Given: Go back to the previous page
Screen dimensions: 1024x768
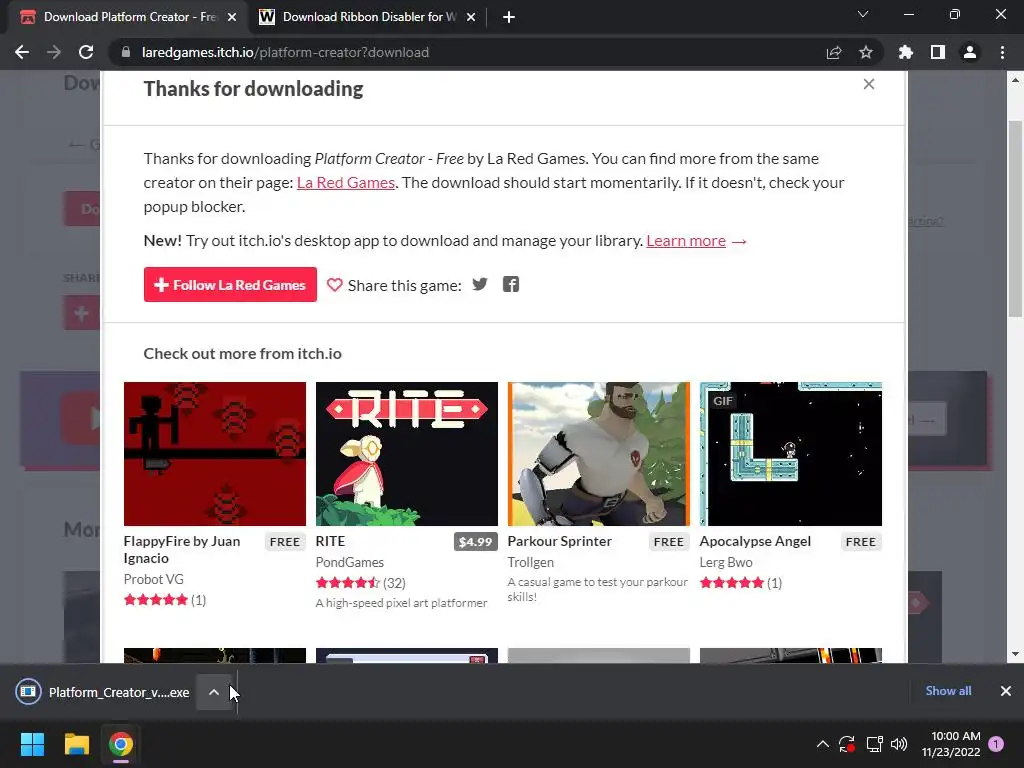Looking at the screenshot, I should pos(22,52).
